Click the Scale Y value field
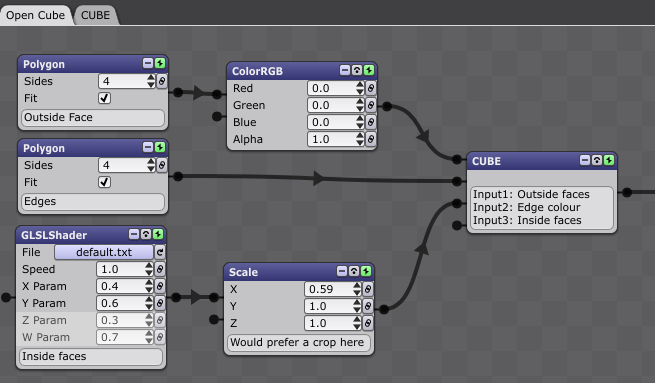This screenshot has width=655, height=383. tap(333, 306)
